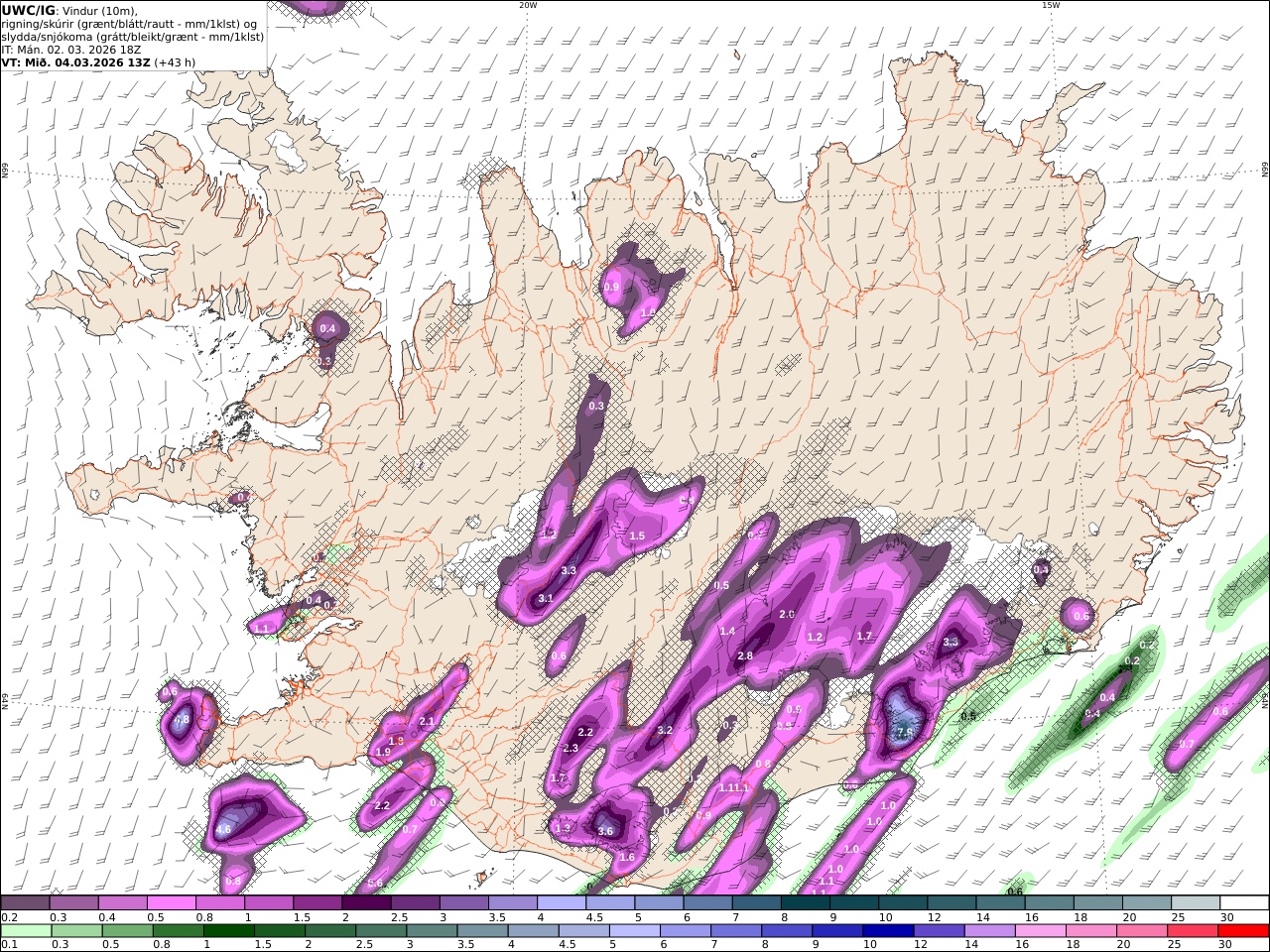
Task: Click the pale gray swatch between 25 and 30
Action: point(1195,903)
